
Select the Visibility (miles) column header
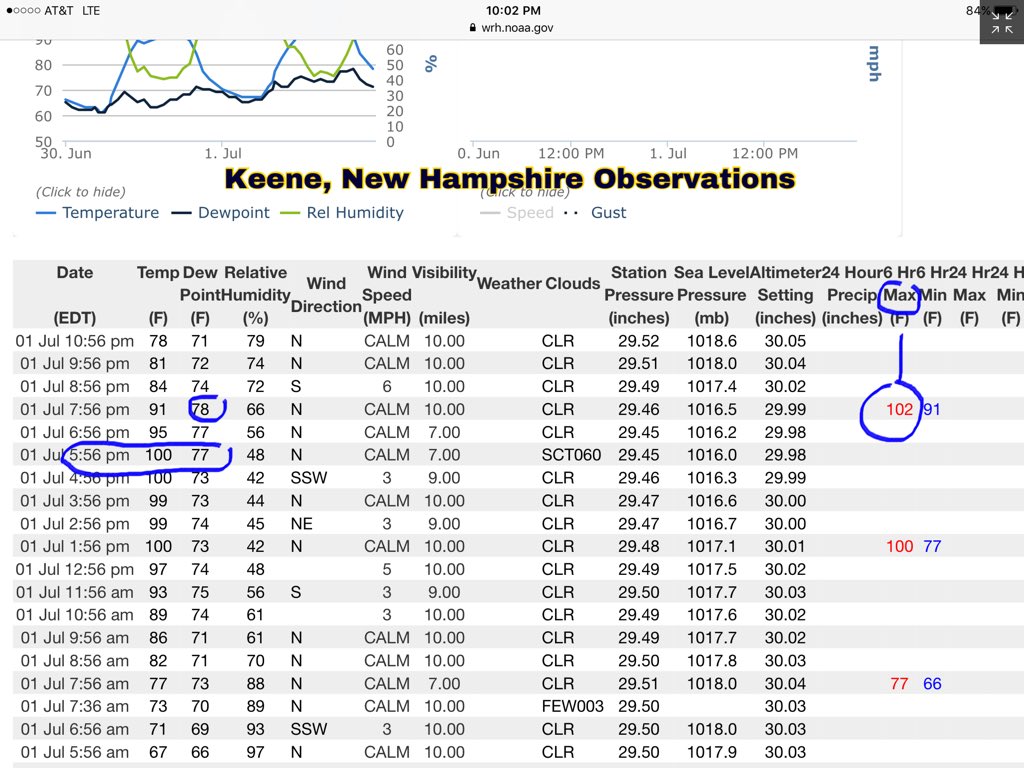(x=444, y=295)
